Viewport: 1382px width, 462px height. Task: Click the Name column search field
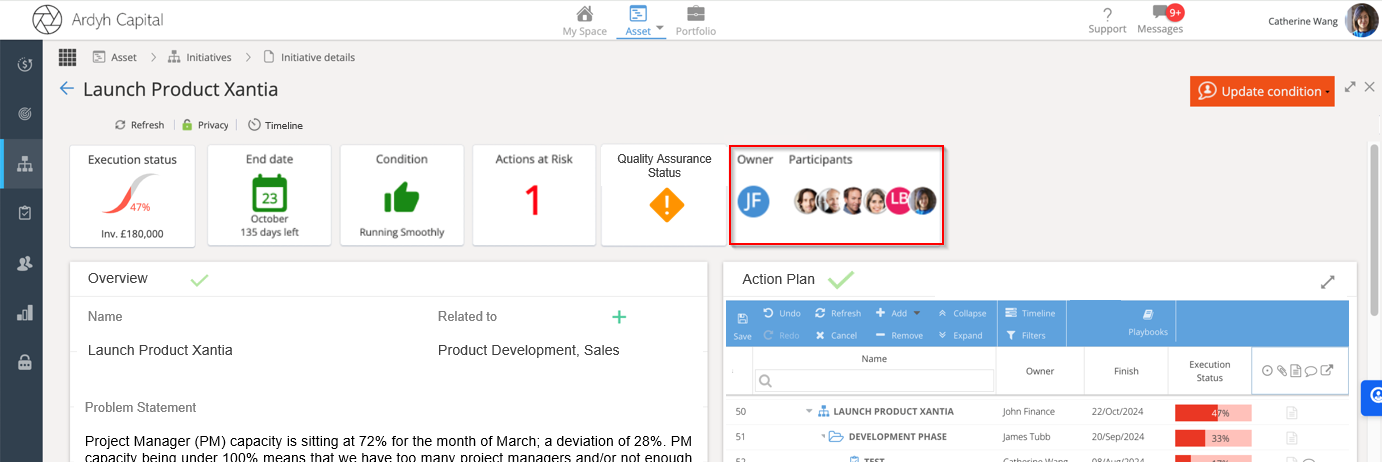tap(874, 380)
